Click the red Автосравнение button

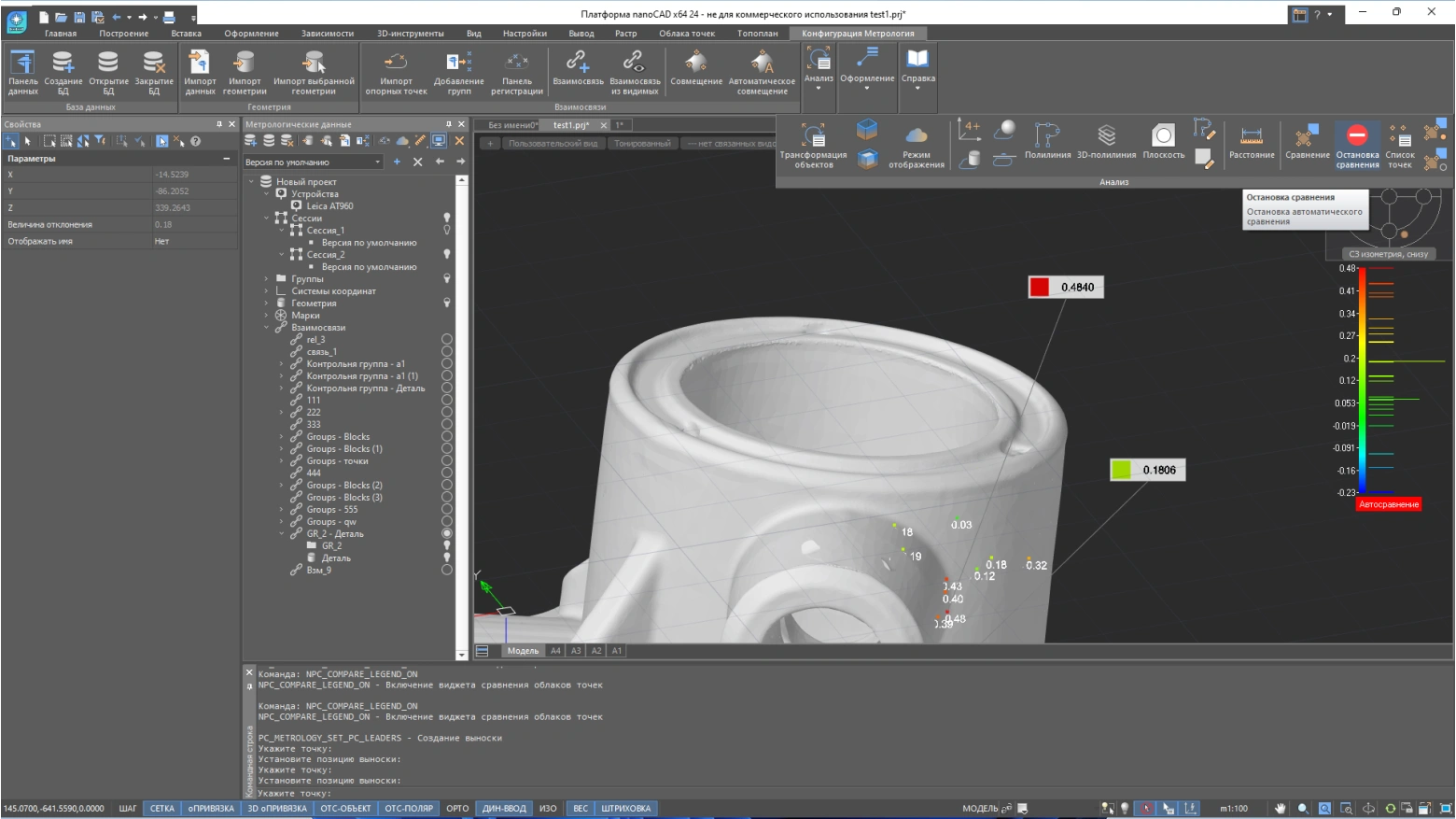(1388, 504)
